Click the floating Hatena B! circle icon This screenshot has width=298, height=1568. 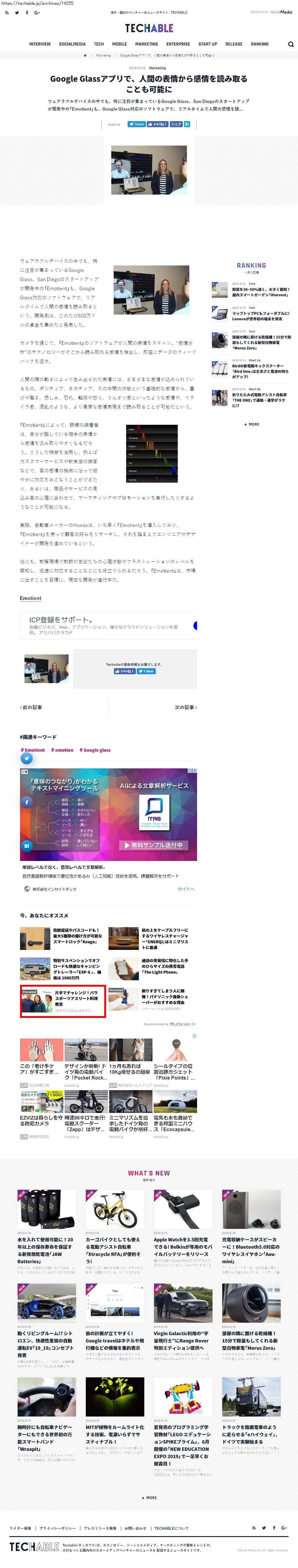tap(26, 845)
